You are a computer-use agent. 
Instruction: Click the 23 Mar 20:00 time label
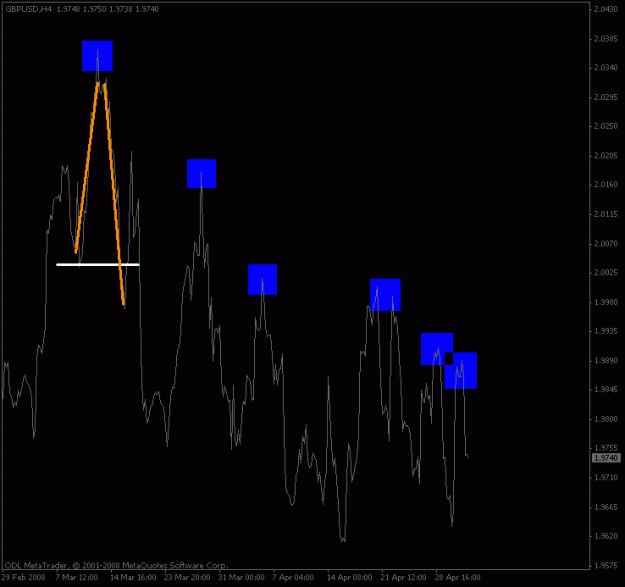pyautogui.click(x=187, y=577)
